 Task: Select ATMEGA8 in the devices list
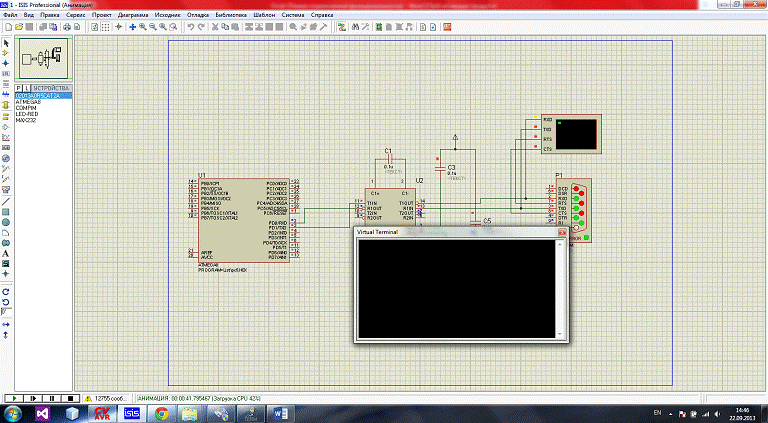point(28,102)
